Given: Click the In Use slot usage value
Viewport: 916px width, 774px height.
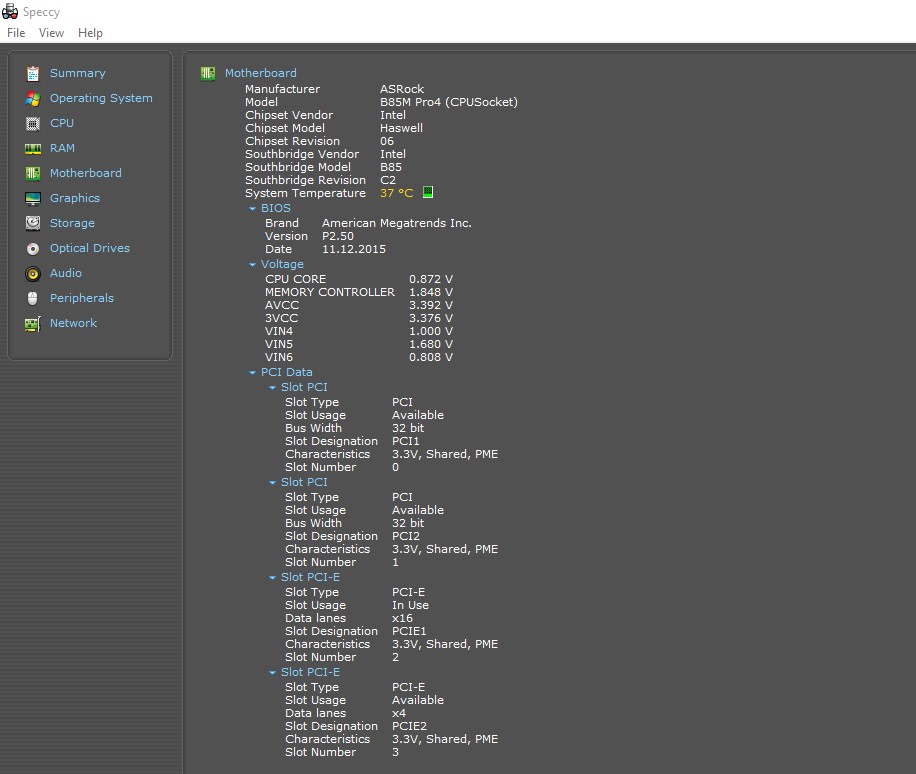Looking at the screenshot, I should (410, 605).
